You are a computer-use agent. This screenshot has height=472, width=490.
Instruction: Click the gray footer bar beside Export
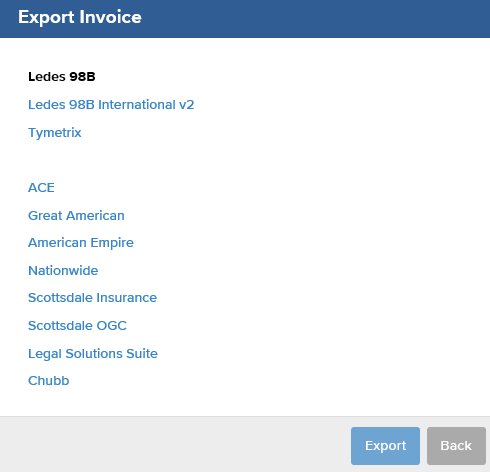click(173, 444)
